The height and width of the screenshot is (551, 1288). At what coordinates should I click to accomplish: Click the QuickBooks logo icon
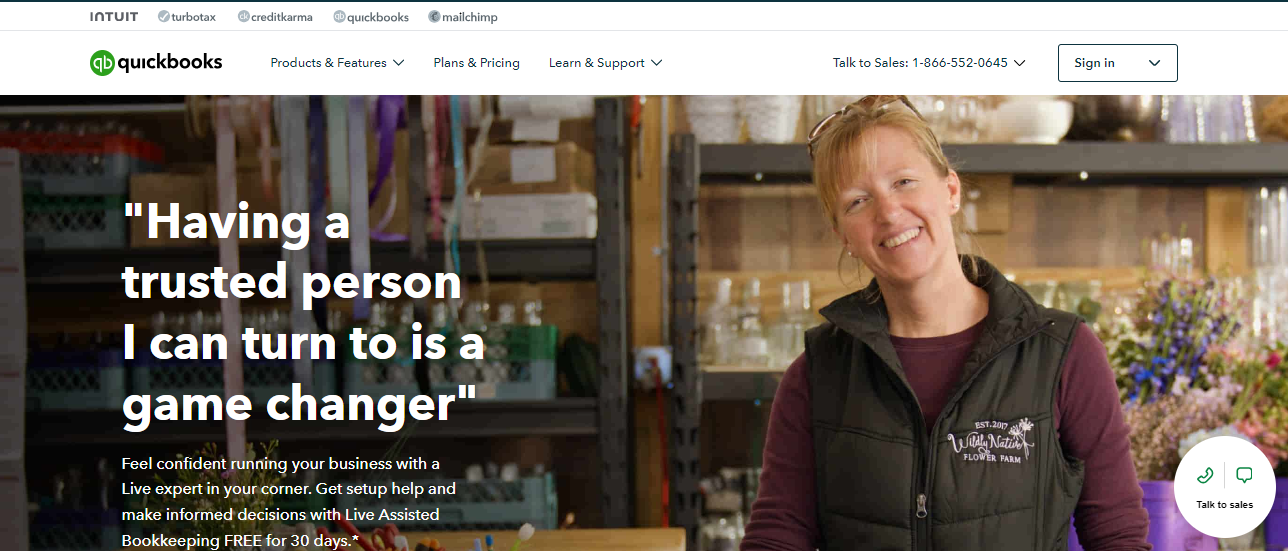102,63
